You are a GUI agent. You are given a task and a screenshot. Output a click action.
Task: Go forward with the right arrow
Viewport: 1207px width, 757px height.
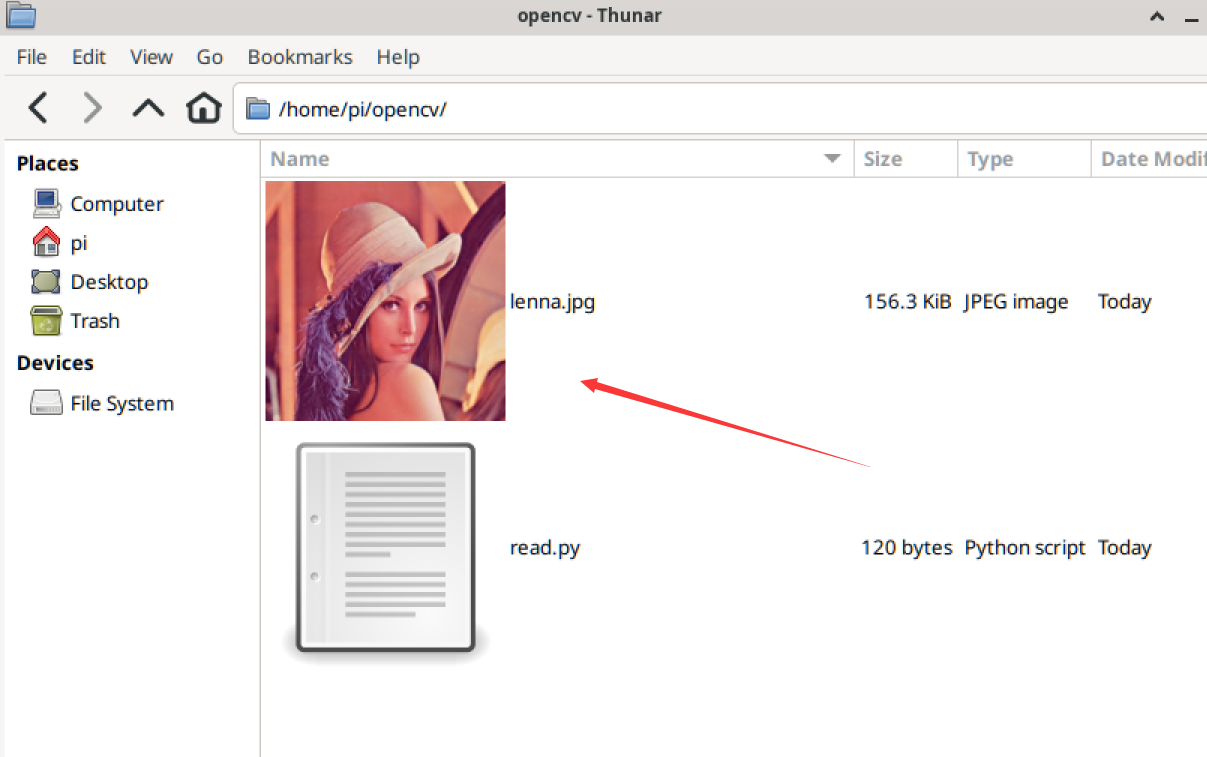93,107
